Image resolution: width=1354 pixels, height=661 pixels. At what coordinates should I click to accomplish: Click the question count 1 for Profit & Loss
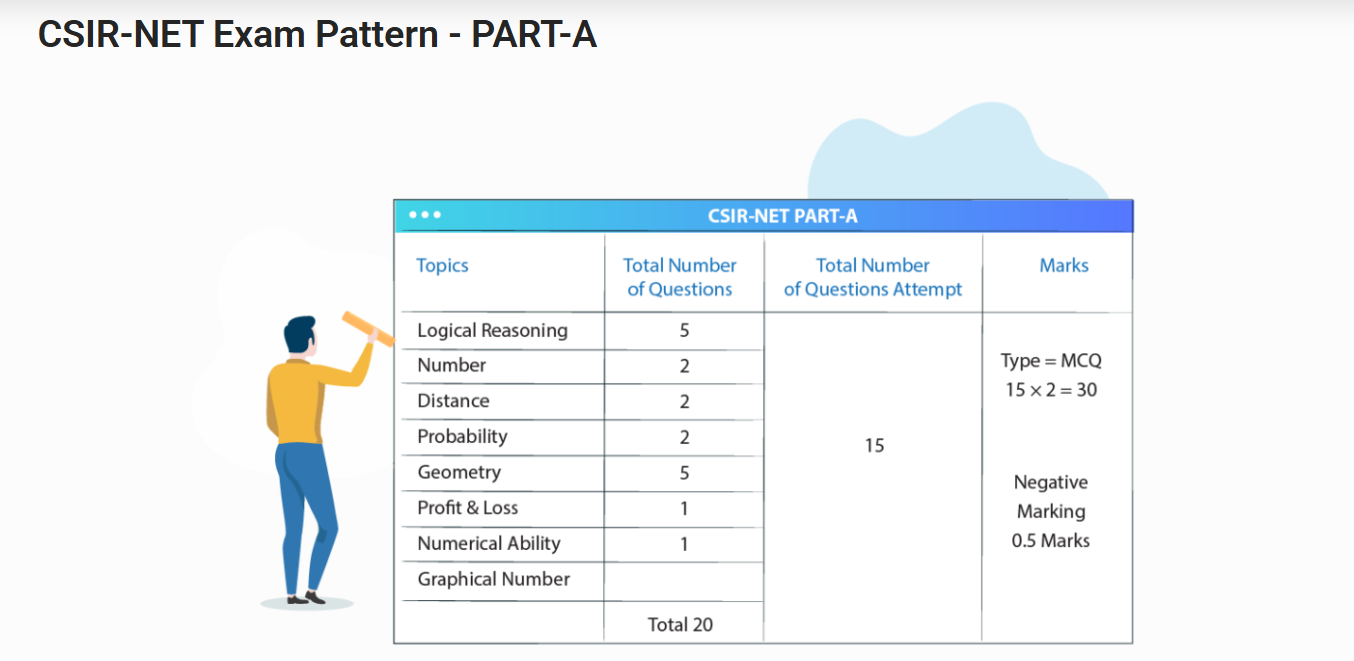coord(685,508)
